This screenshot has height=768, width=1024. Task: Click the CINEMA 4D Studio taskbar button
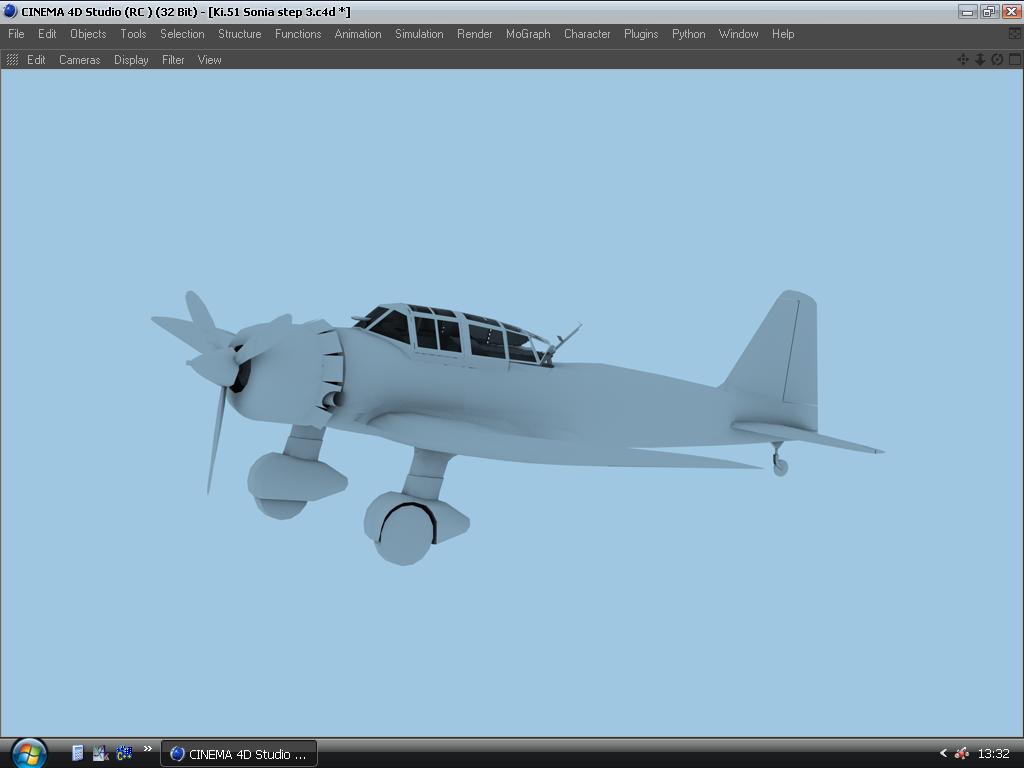[239, 754]
